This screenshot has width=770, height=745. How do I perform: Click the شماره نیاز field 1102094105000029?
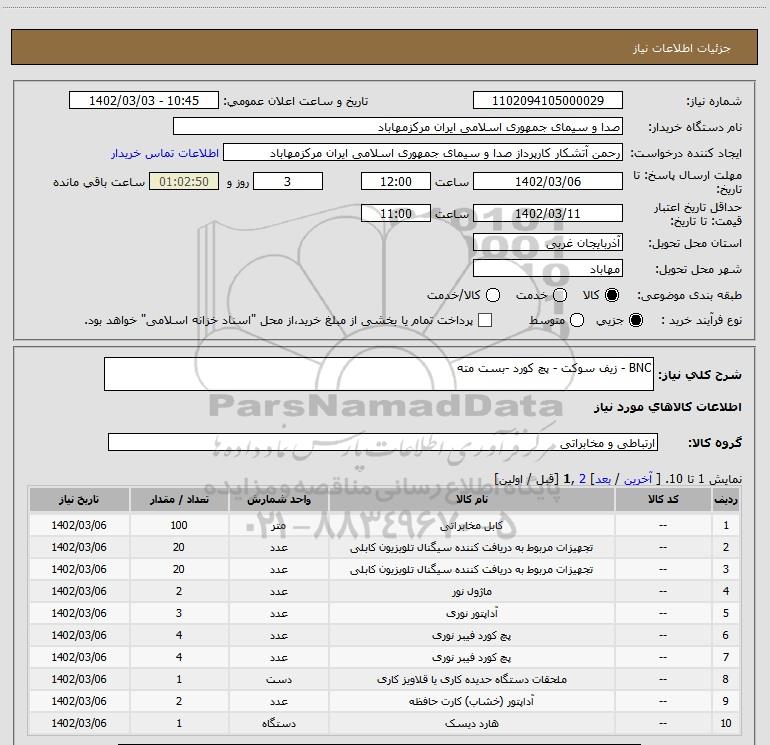548,101
